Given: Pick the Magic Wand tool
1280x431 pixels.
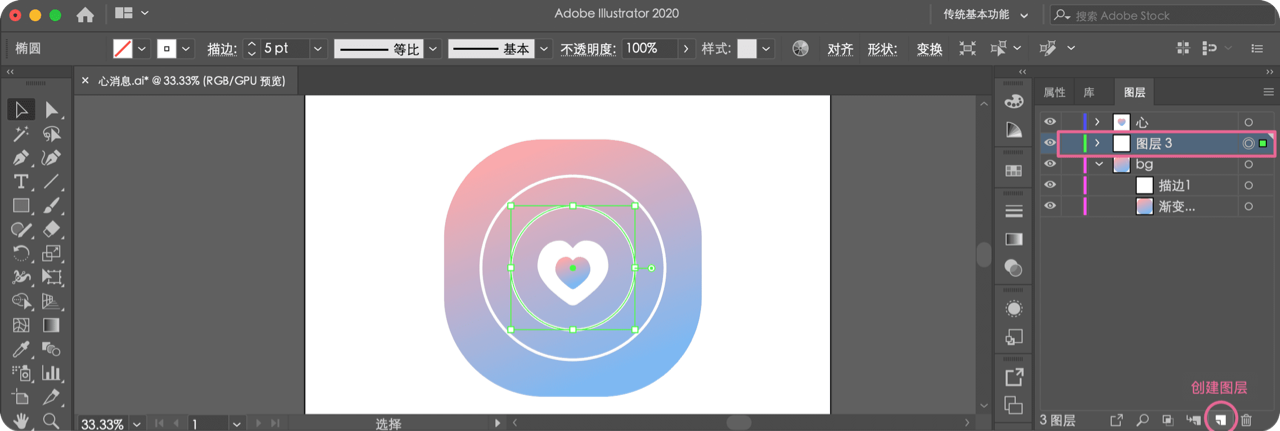Looking at the screenshot, I should [21, 133].
